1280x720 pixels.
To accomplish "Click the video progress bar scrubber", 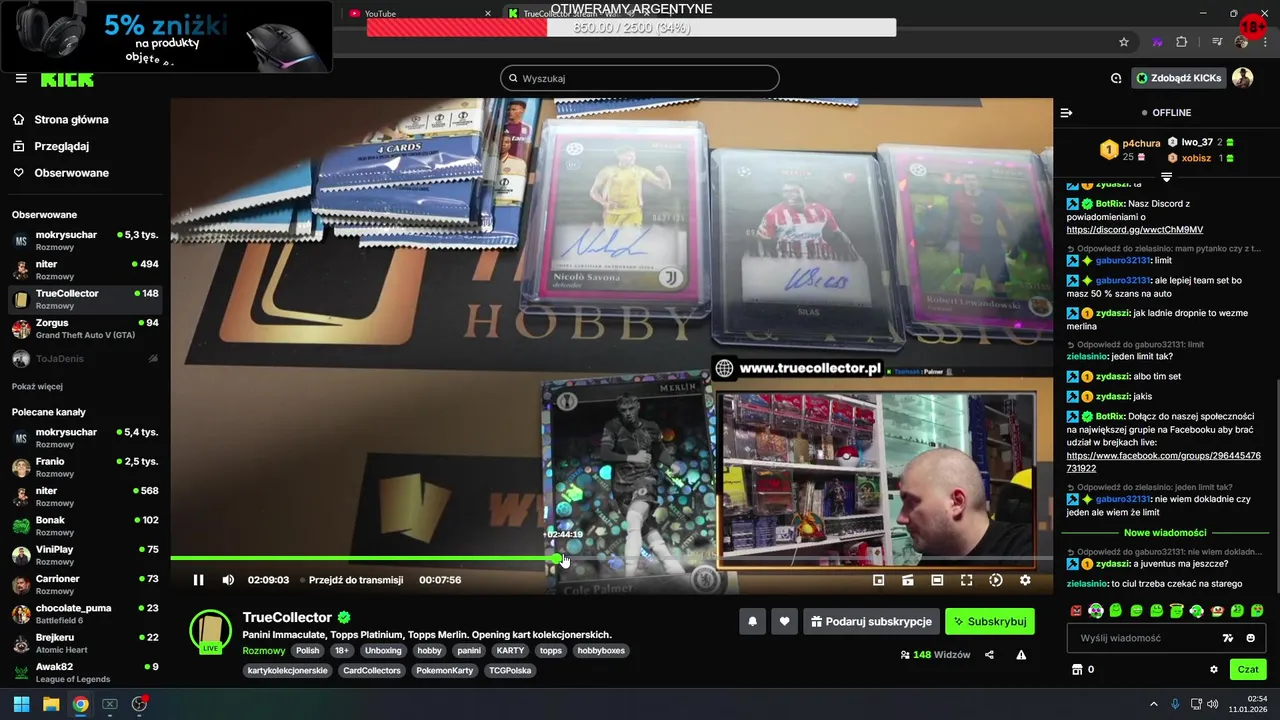I will pyautogui.click(x=557, y=558).
